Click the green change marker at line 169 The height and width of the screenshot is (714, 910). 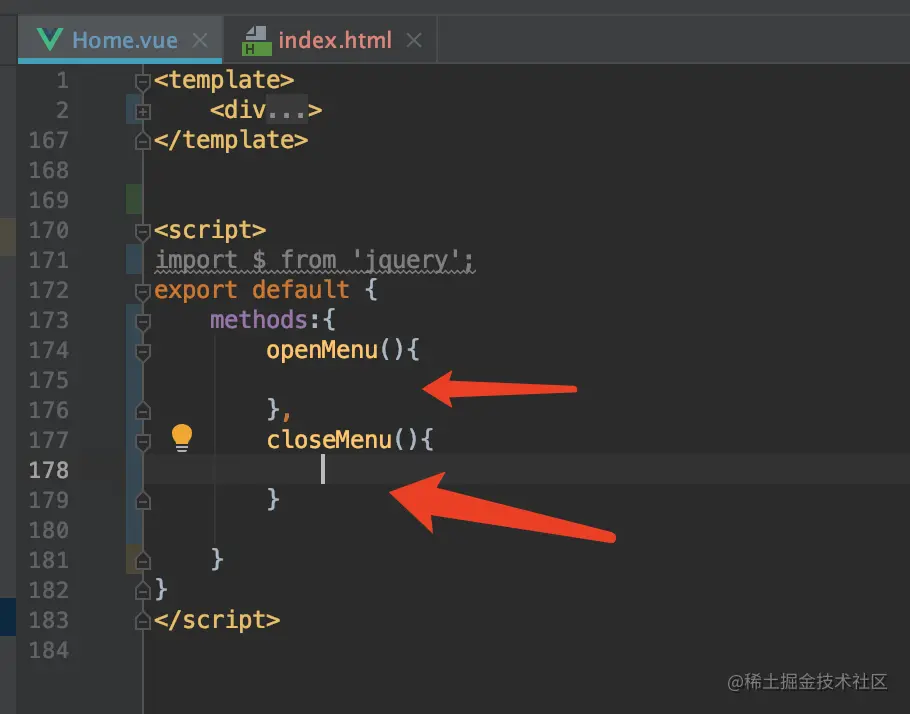click(134, 199)
